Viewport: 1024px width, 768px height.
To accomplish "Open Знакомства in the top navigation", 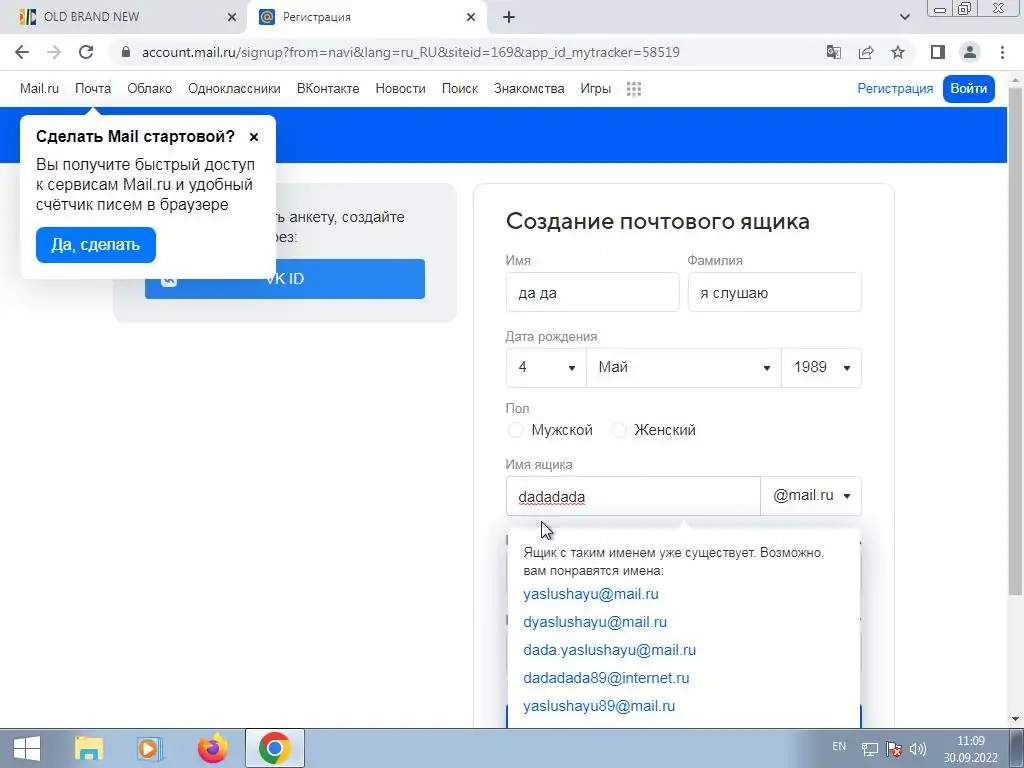I will [529, 89].
